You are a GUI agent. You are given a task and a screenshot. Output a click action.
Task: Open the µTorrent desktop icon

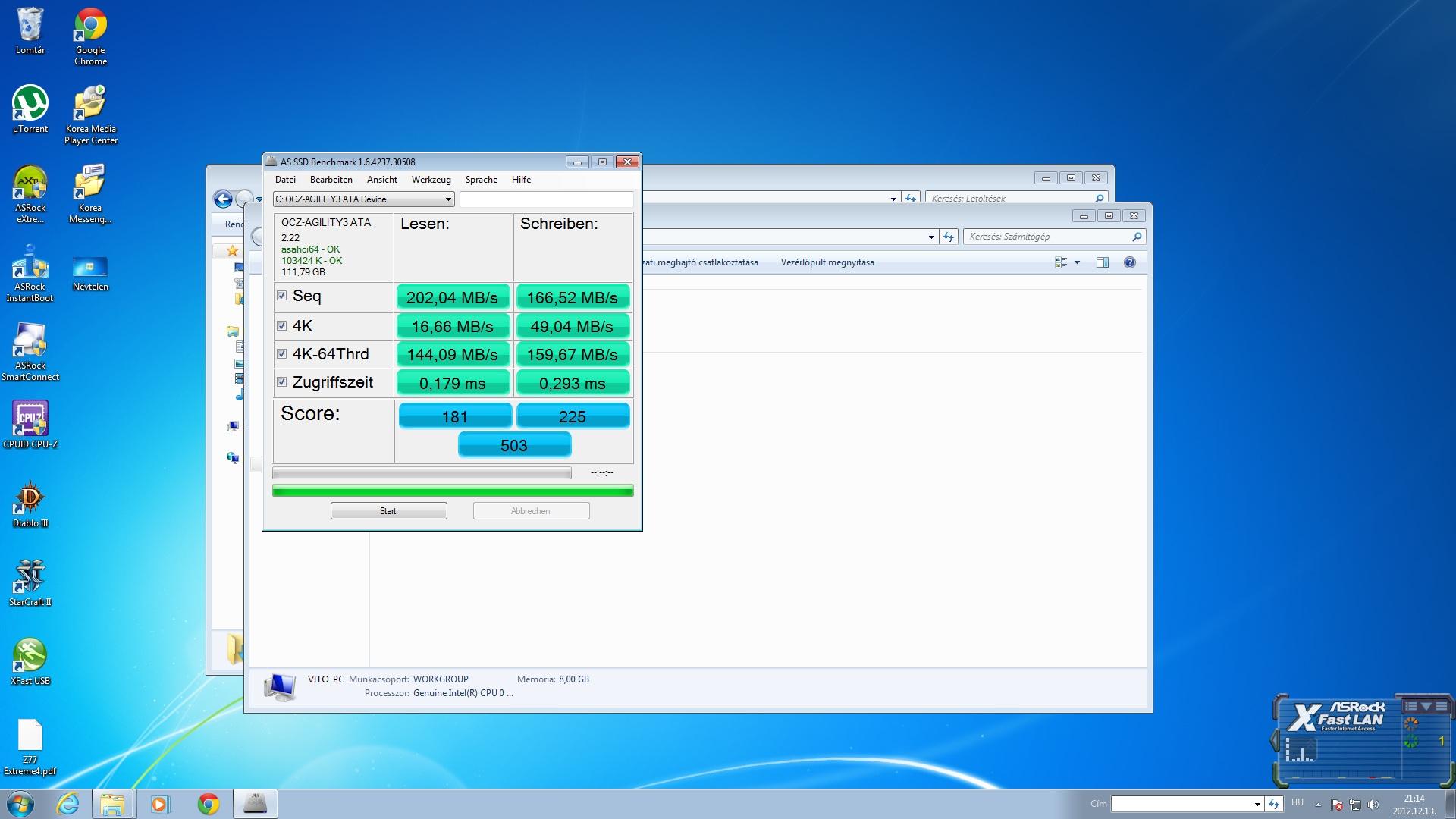pos(30,105)
